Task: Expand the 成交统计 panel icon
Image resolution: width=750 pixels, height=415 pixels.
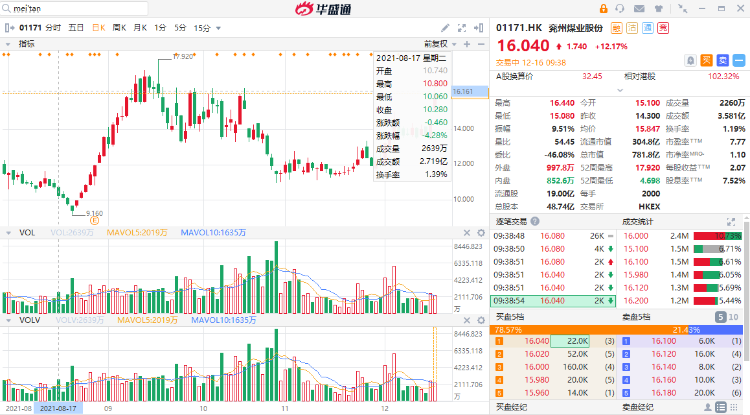Action: (731, 222)
